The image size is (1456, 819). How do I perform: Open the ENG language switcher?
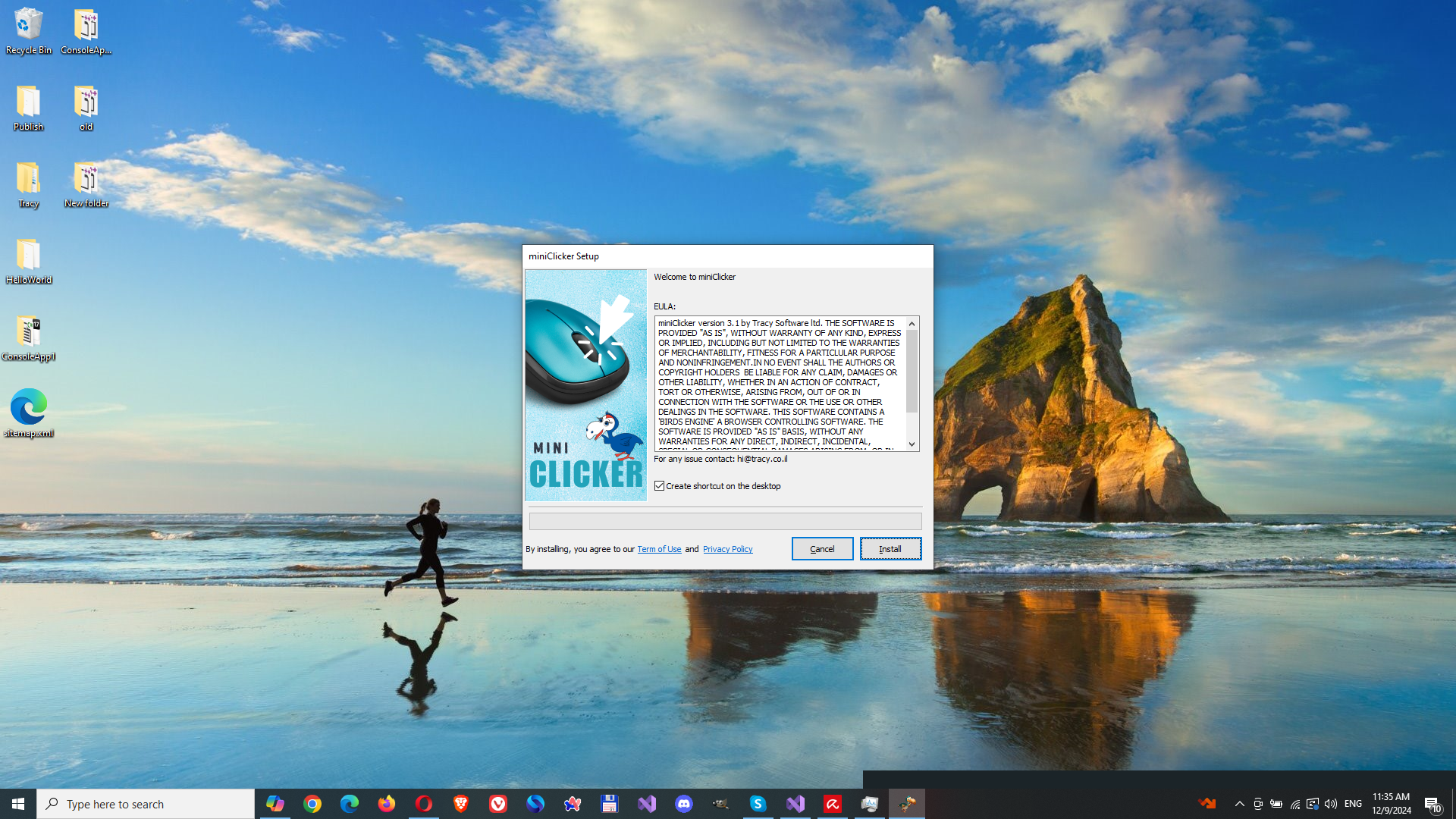[x=1353, y=804]
